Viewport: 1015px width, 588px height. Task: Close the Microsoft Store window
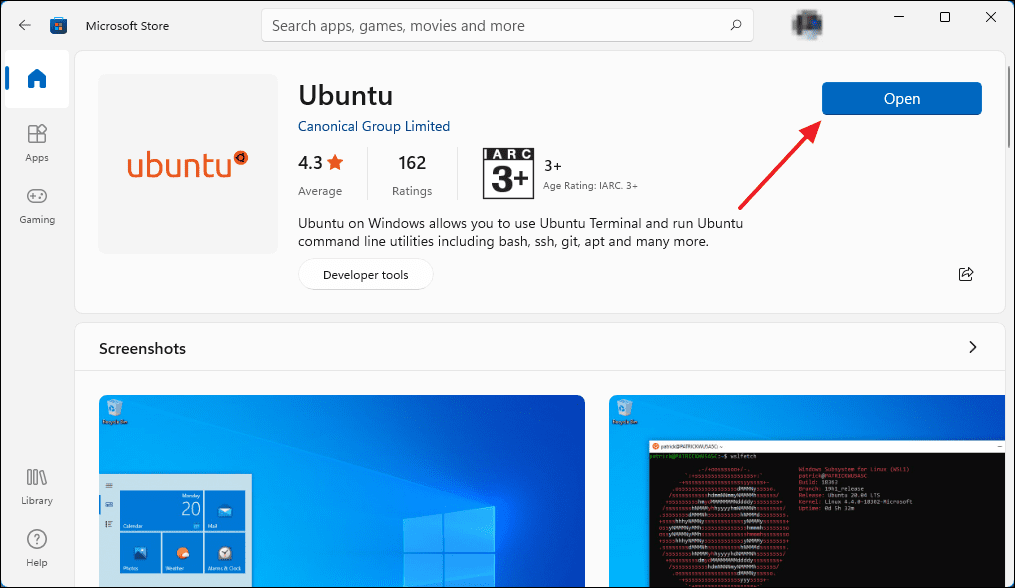click(990, 17)
